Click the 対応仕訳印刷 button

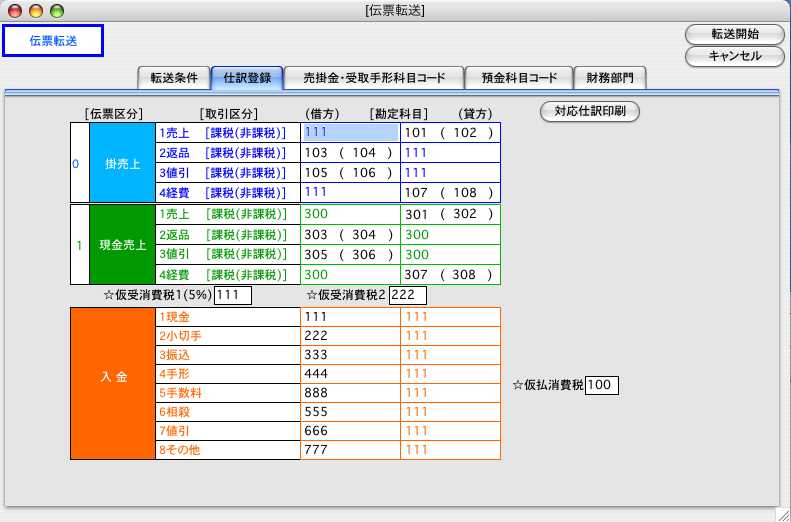590,111
